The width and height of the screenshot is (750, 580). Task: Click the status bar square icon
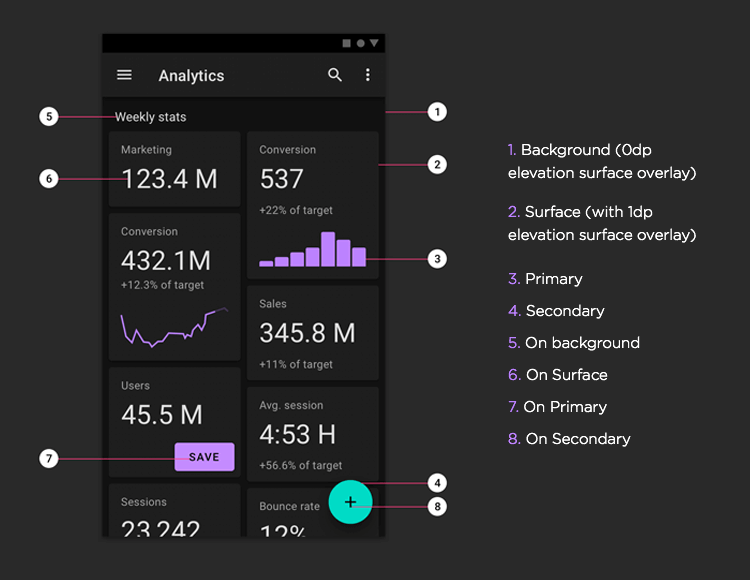point(347,43)
